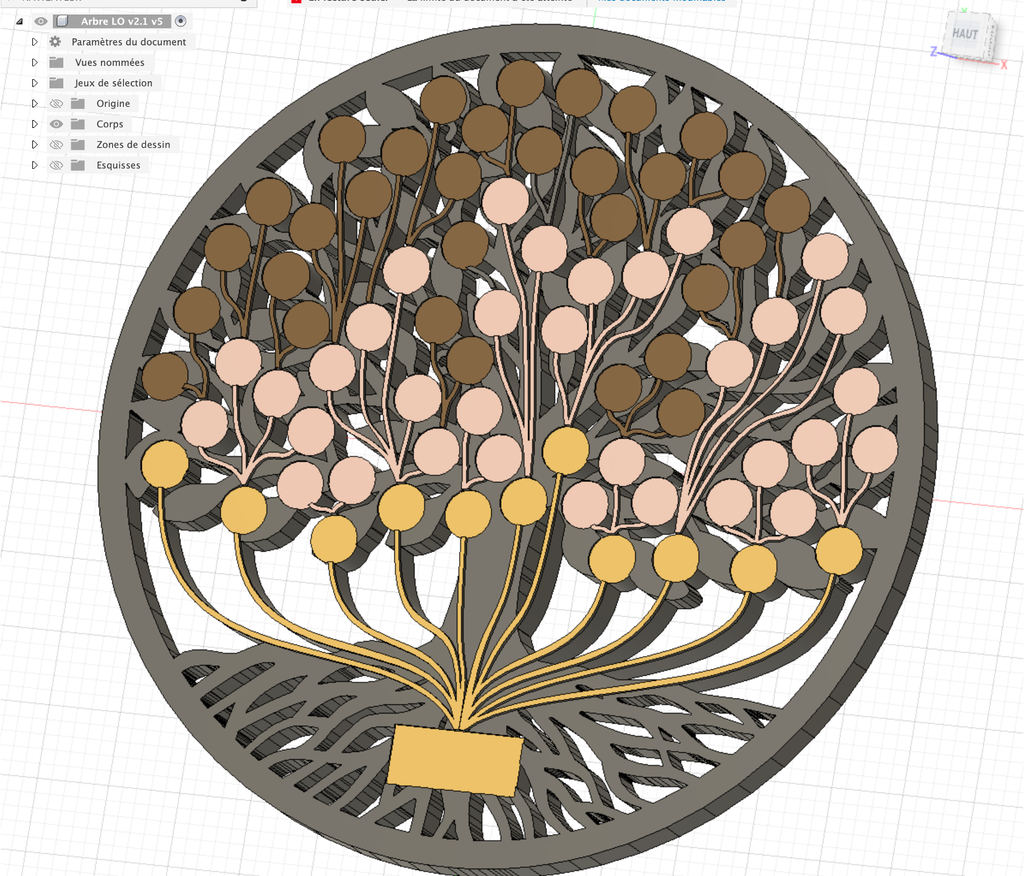Hide the Corps folder using its eye
The height and width of the screenshot is (876, 1024).
coord(57,124)
